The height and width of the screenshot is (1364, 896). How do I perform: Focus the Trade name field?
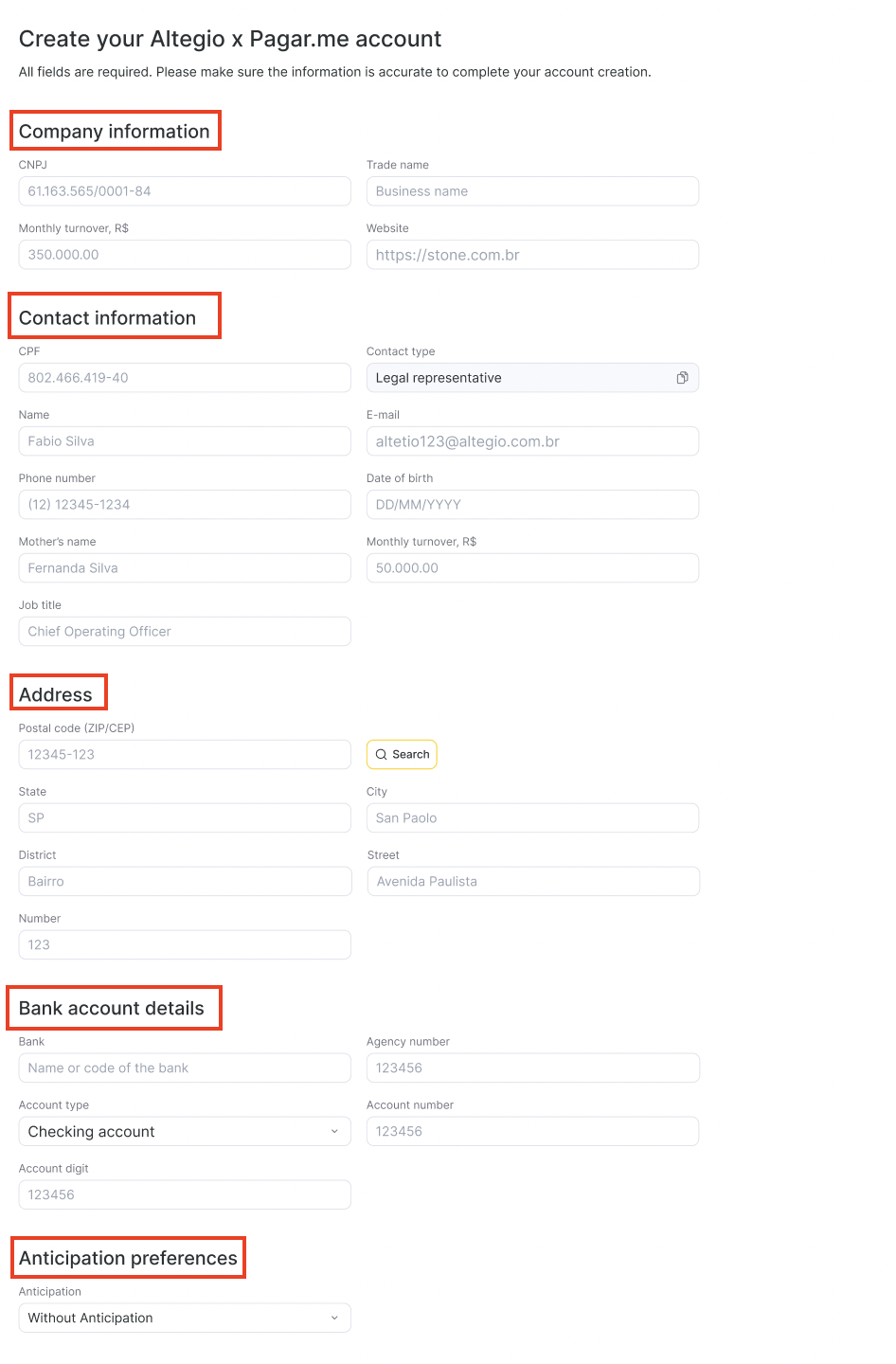click(532, 191)
